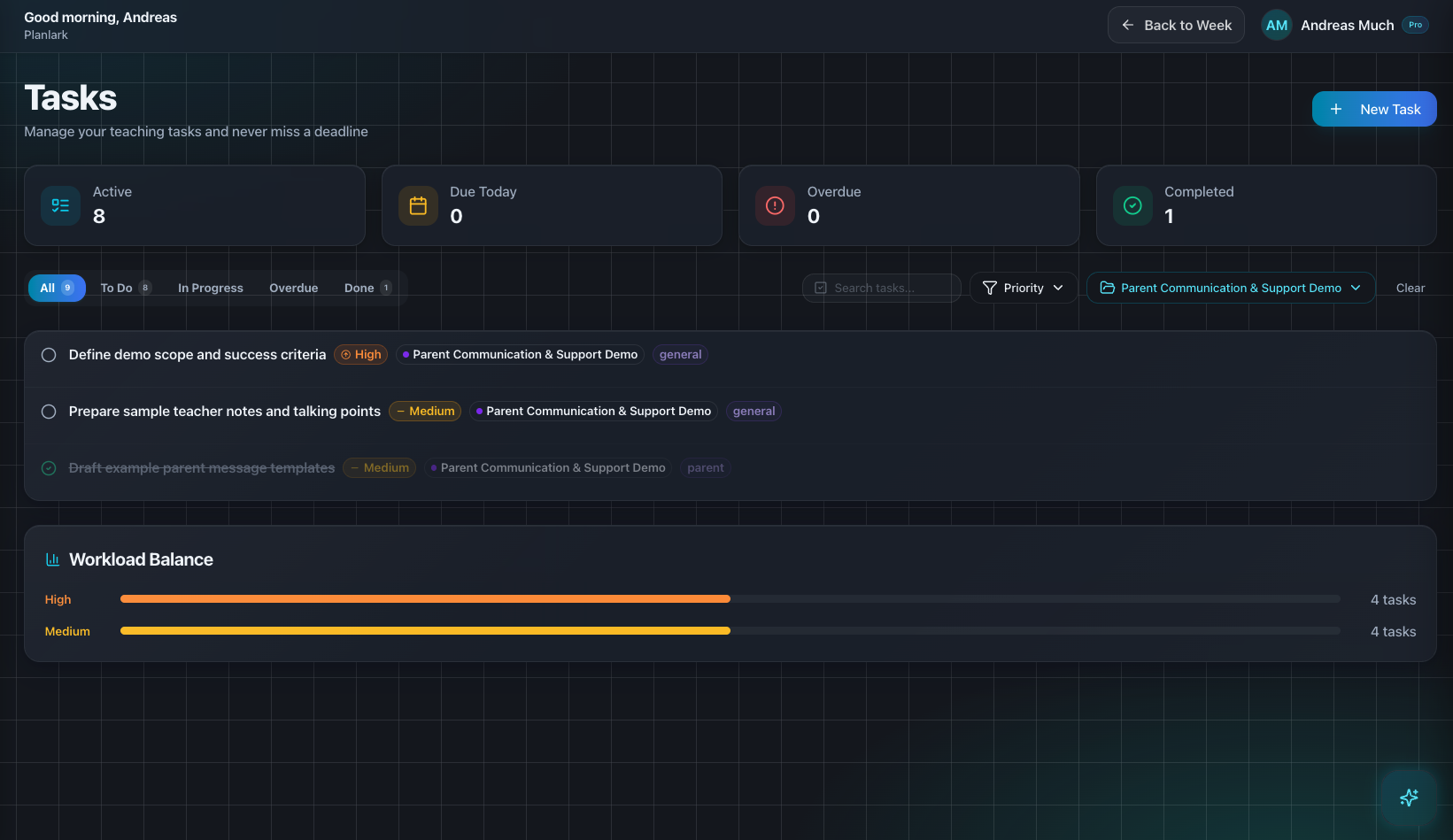The height and width of the screenshot is (840, 1453).
Task: Open the Priority filter dropdown
Action: [x=1023, y=288]
